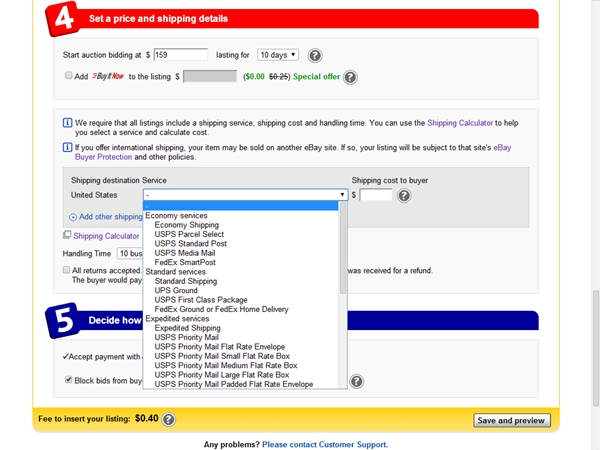600x450 pixels.
Task: Enable the Add Buy It Now checkbox
Action: coord(68,75)
